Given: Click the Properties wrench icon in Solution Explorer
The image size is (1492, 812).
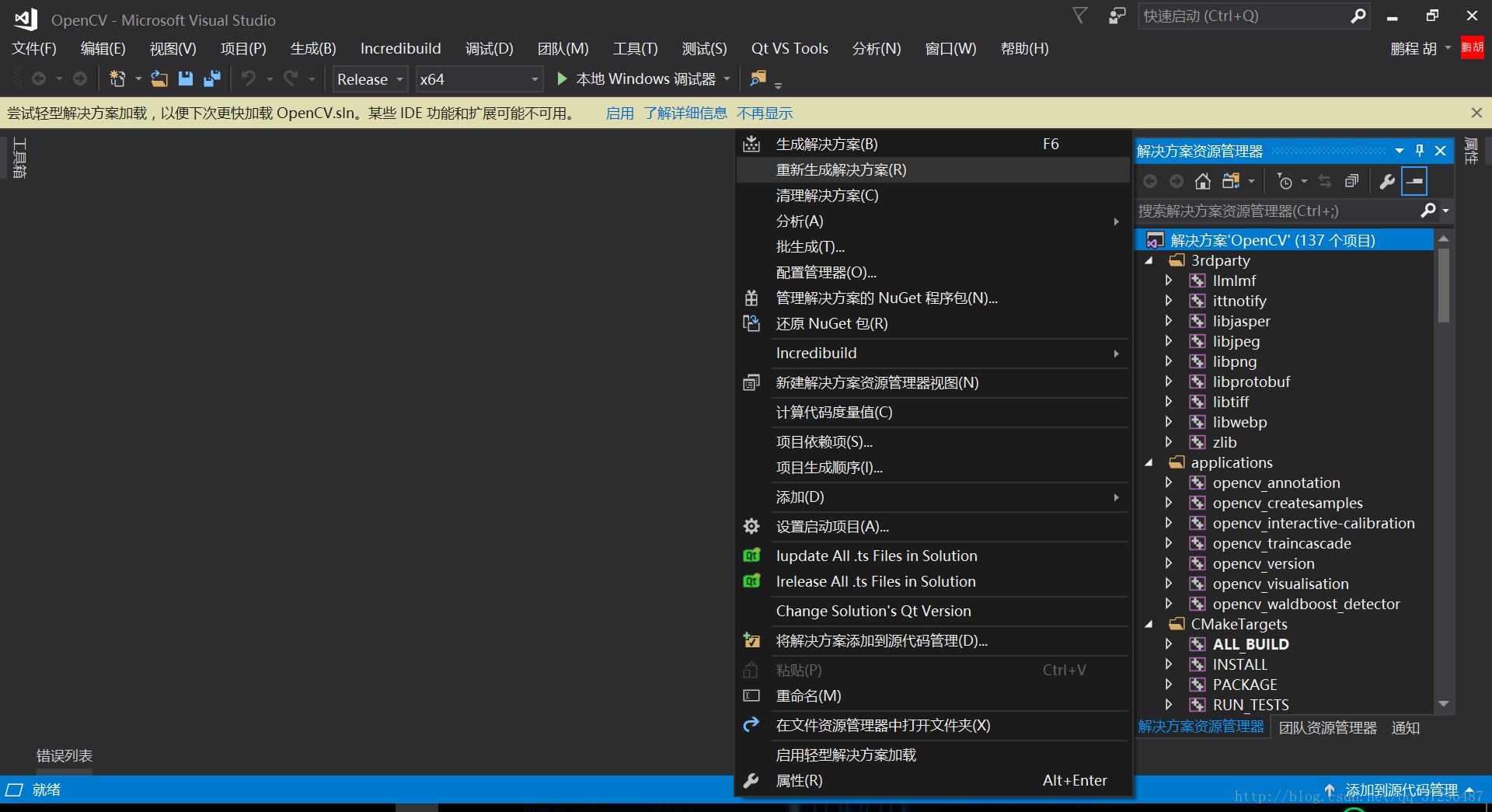Looking at the screenshot, I should [1386, 181].
